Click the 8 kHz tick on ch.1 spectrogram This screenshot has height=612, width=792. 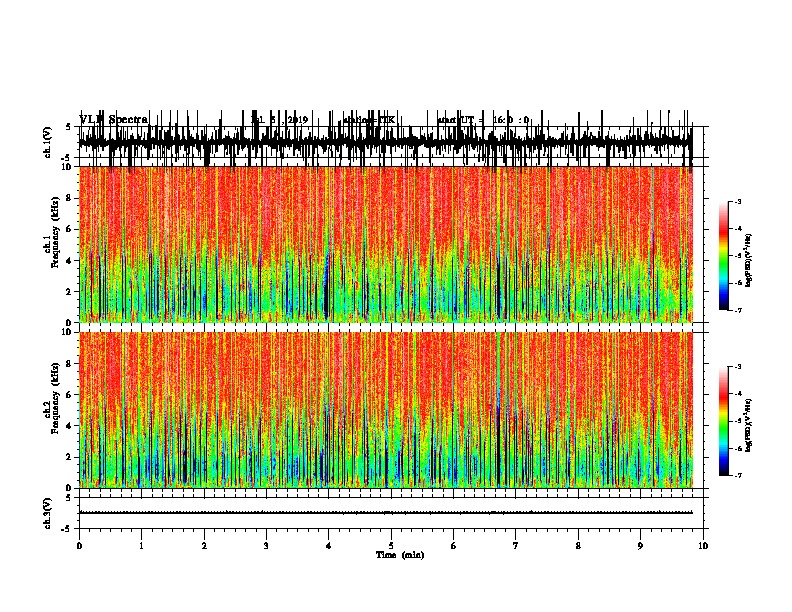coord(69,198)
